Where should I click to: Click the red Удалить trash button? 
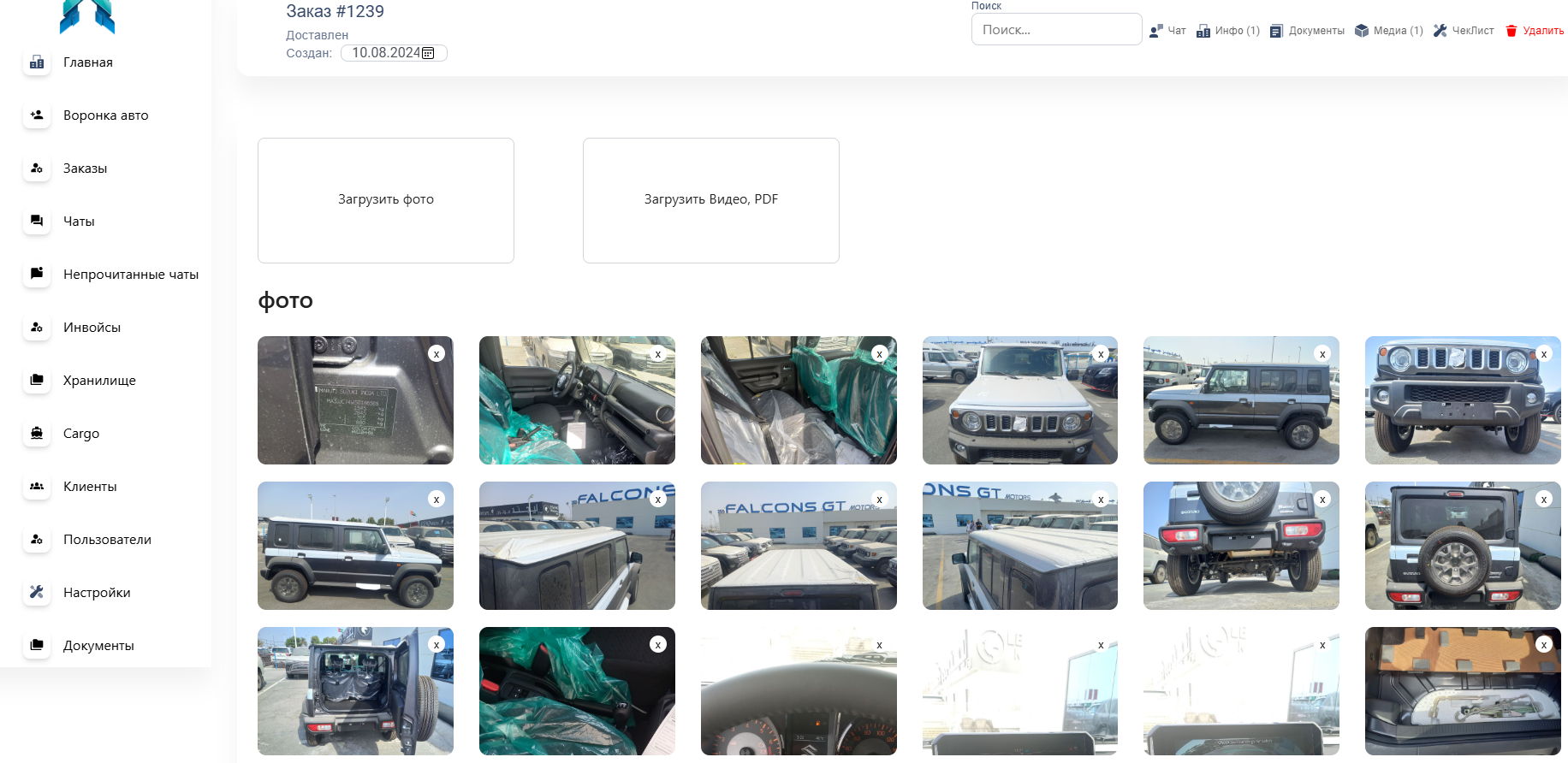(1535, 31)
